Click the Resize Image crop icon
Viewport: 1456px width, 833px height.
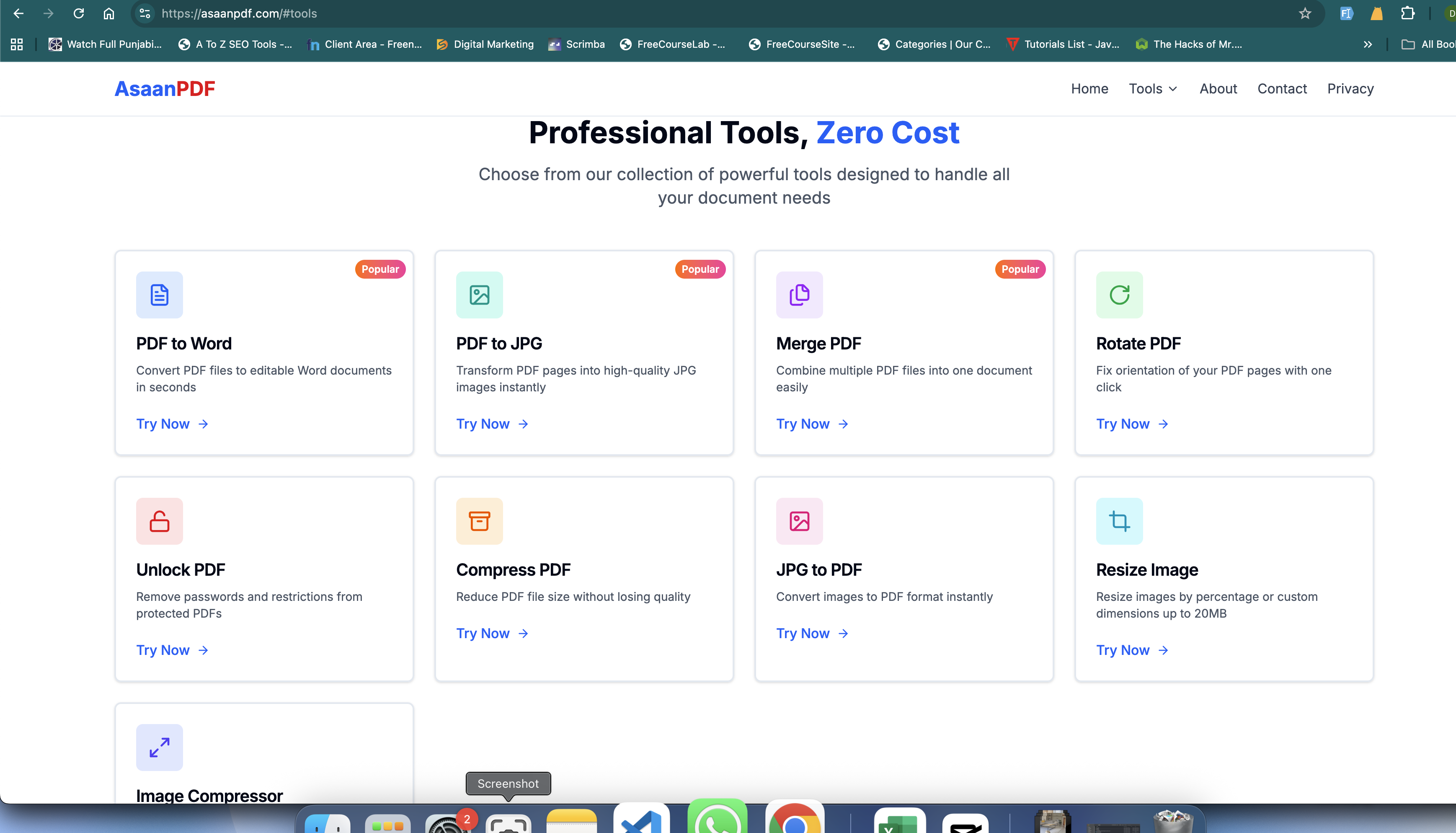[x=1119, y=520]
